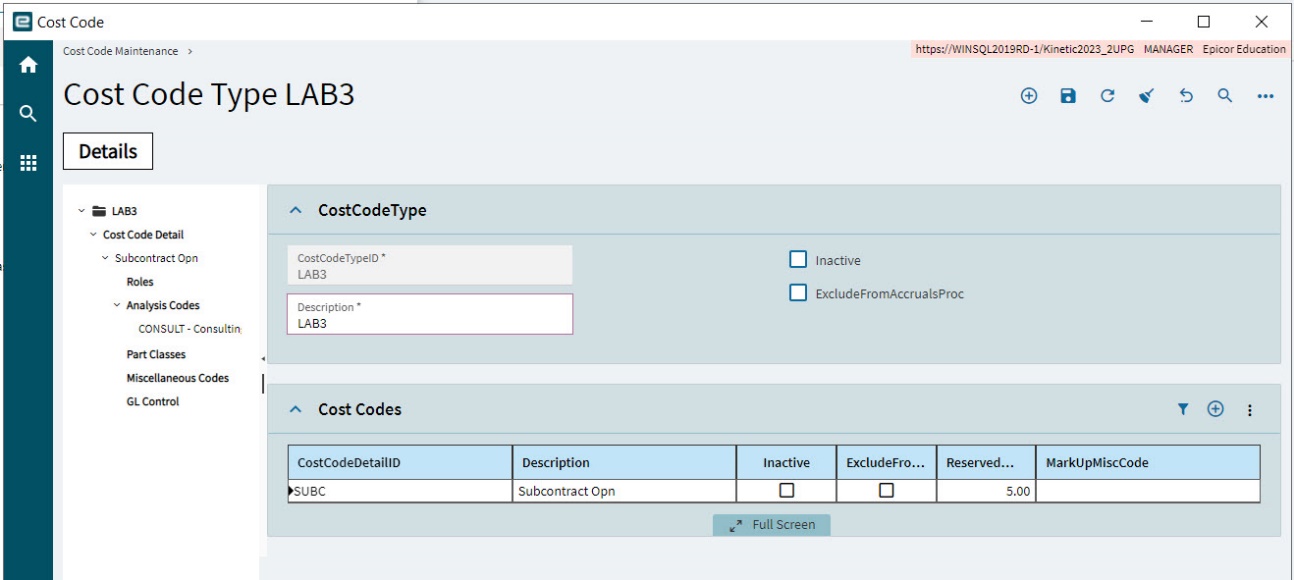Open the apps grid menu in the sidebar
The image size is (1294, 580).
coord(28,163)
